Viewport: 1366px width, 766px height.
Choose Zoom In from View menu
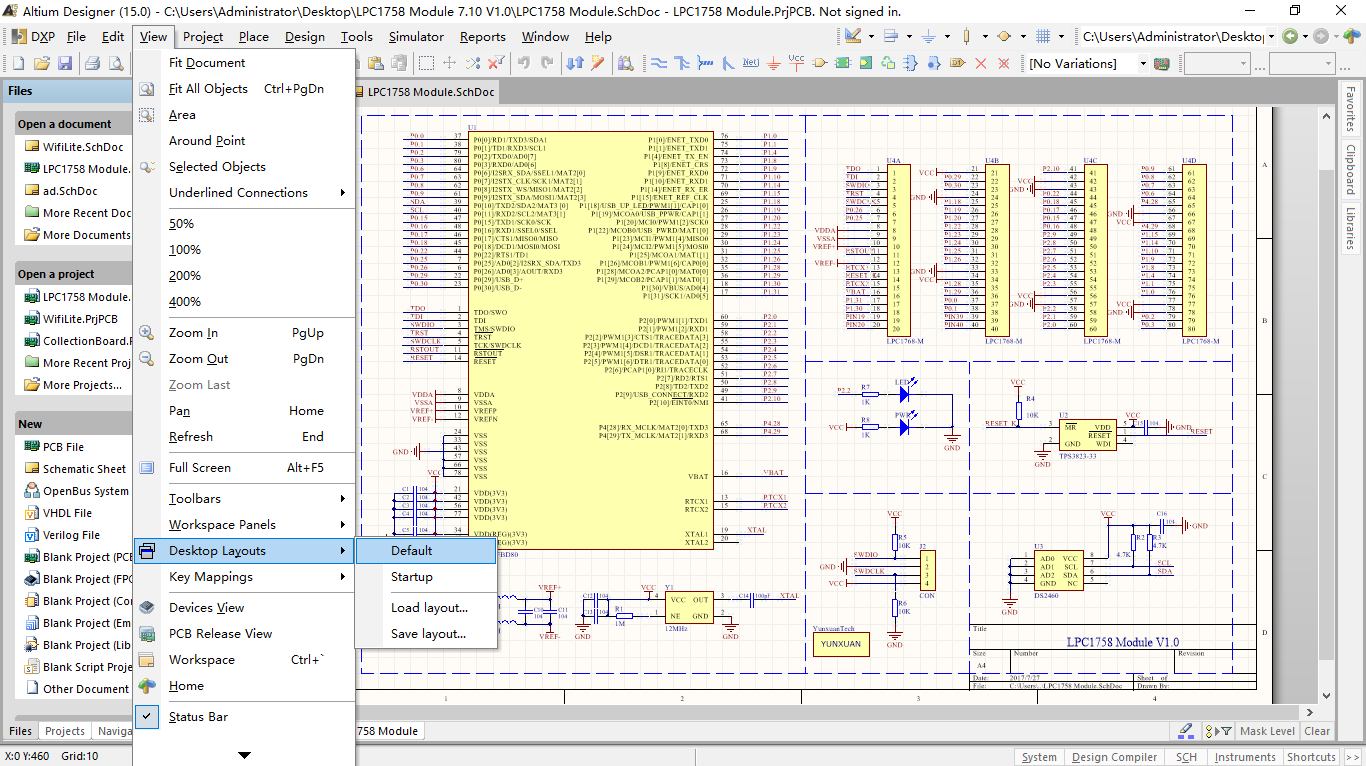244,332
